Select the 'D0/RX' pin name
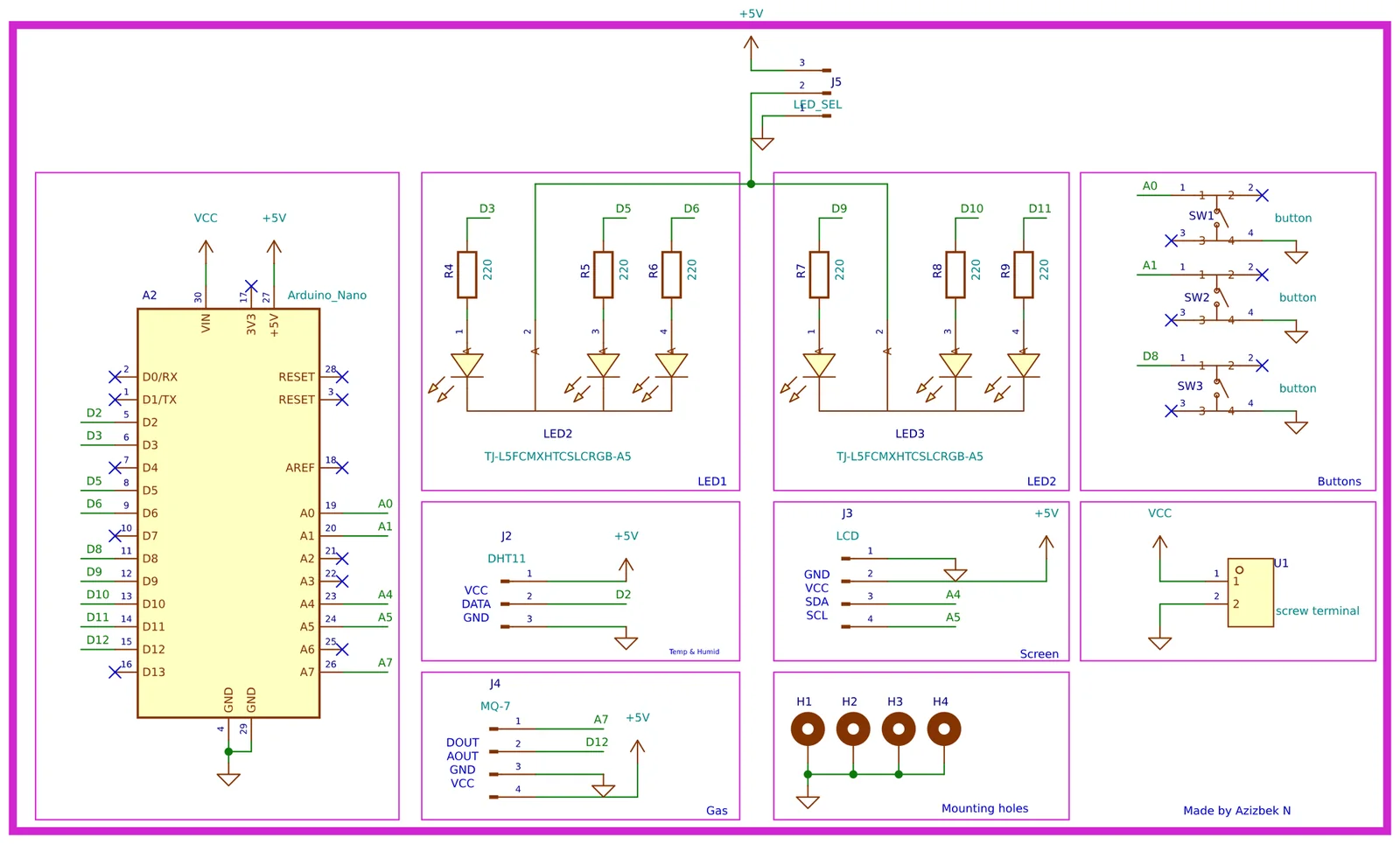This screenshot has height=844, width=1400. tap(160, 377)
